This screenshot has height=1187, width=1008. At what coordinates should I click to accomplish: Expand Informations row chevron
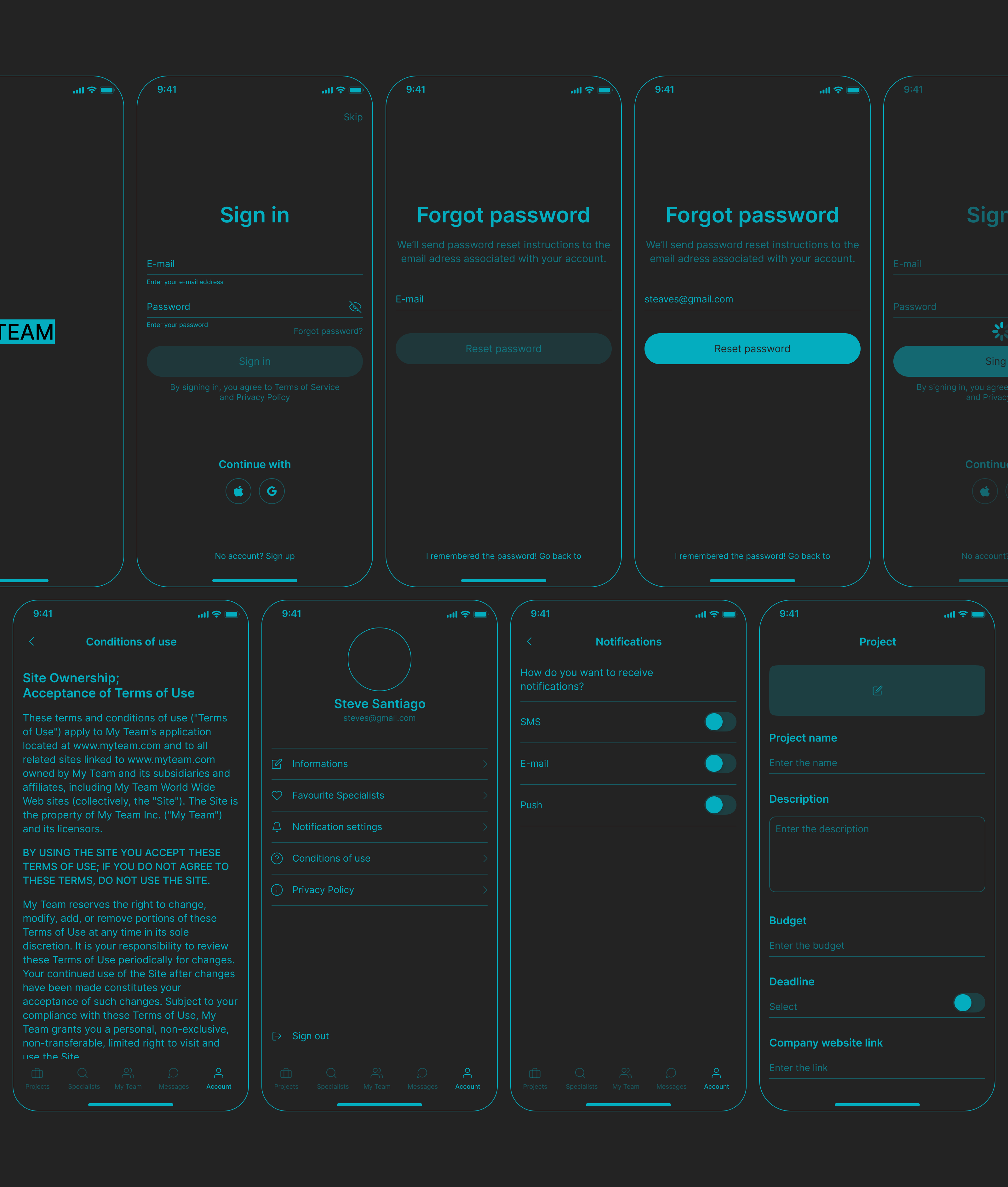[x=484, y=764]
